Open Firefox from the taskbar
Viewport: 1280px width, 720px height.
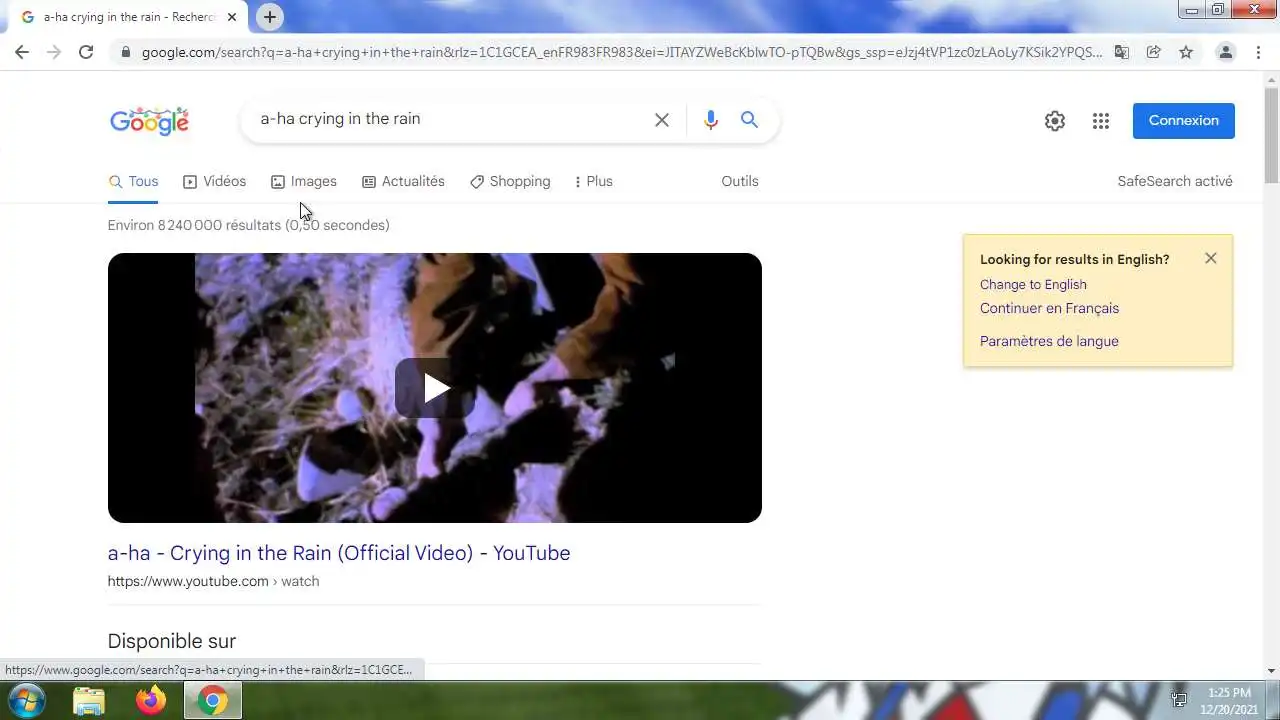click(x=151, y=701)
